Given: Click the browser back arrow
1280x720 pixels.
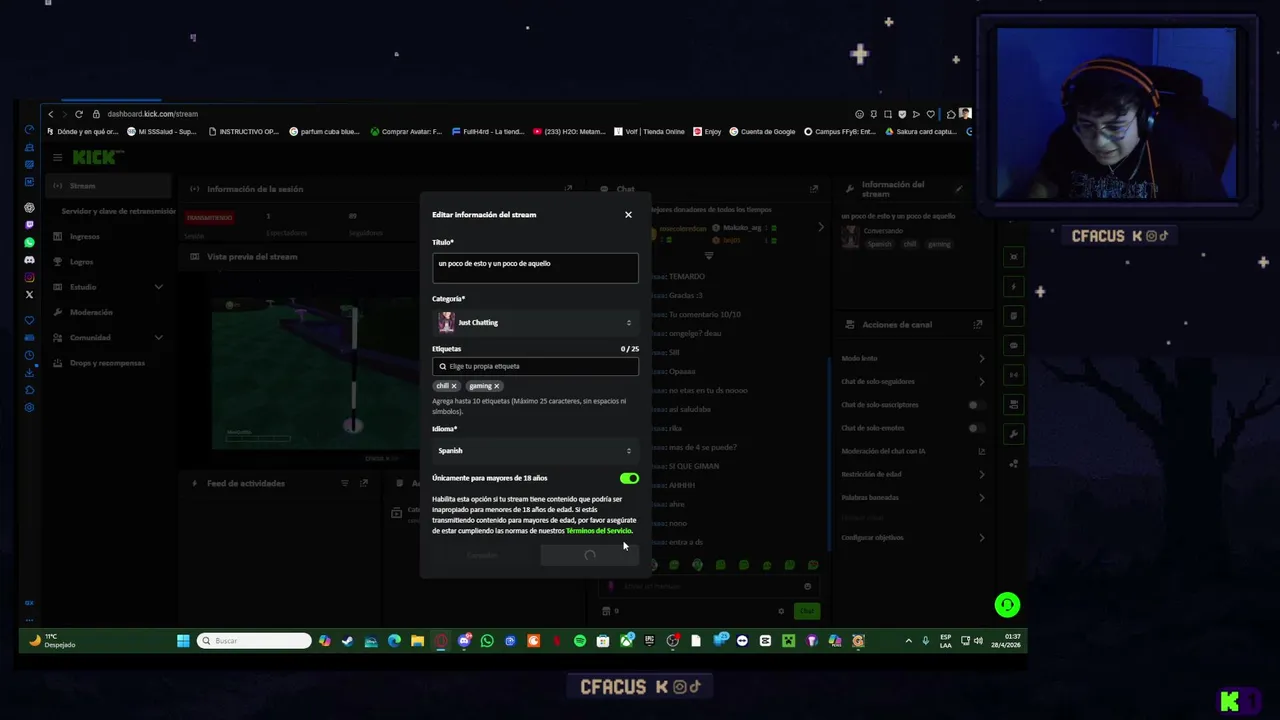Looking at the screenshot, I should click(x=51, y=114).
